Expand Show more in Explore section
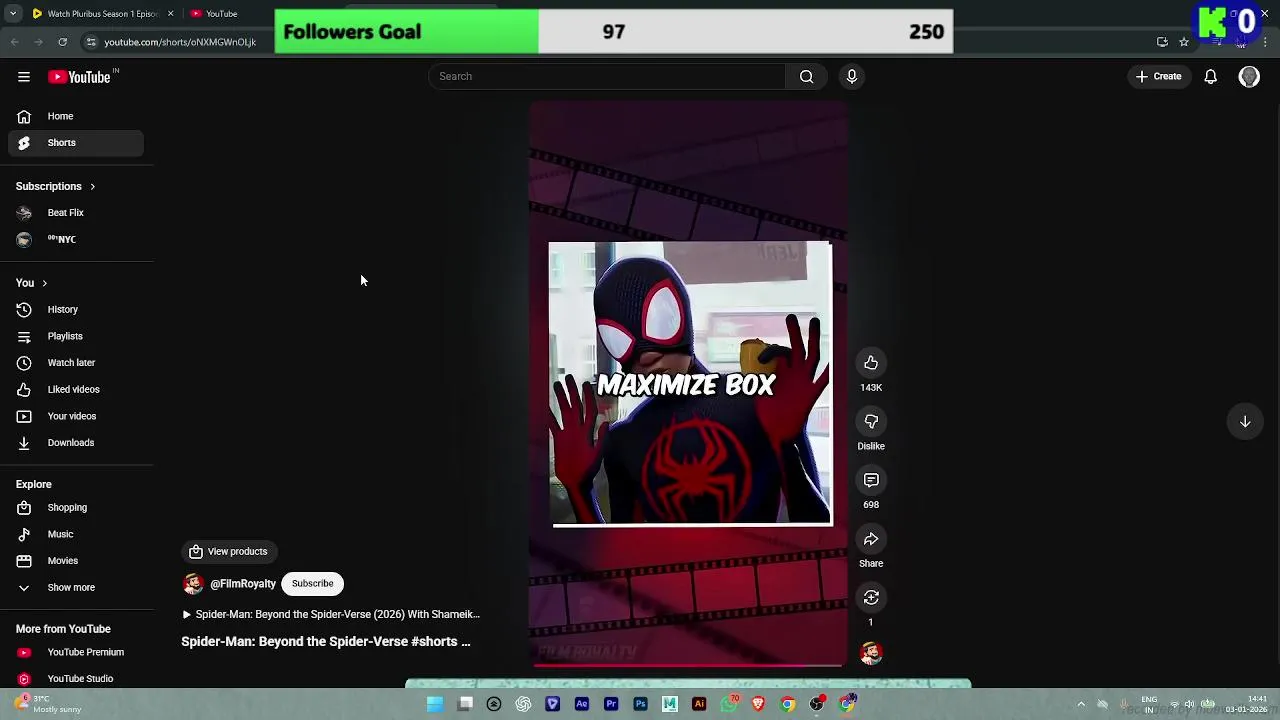1280x720 pixels. pos(76,588)
